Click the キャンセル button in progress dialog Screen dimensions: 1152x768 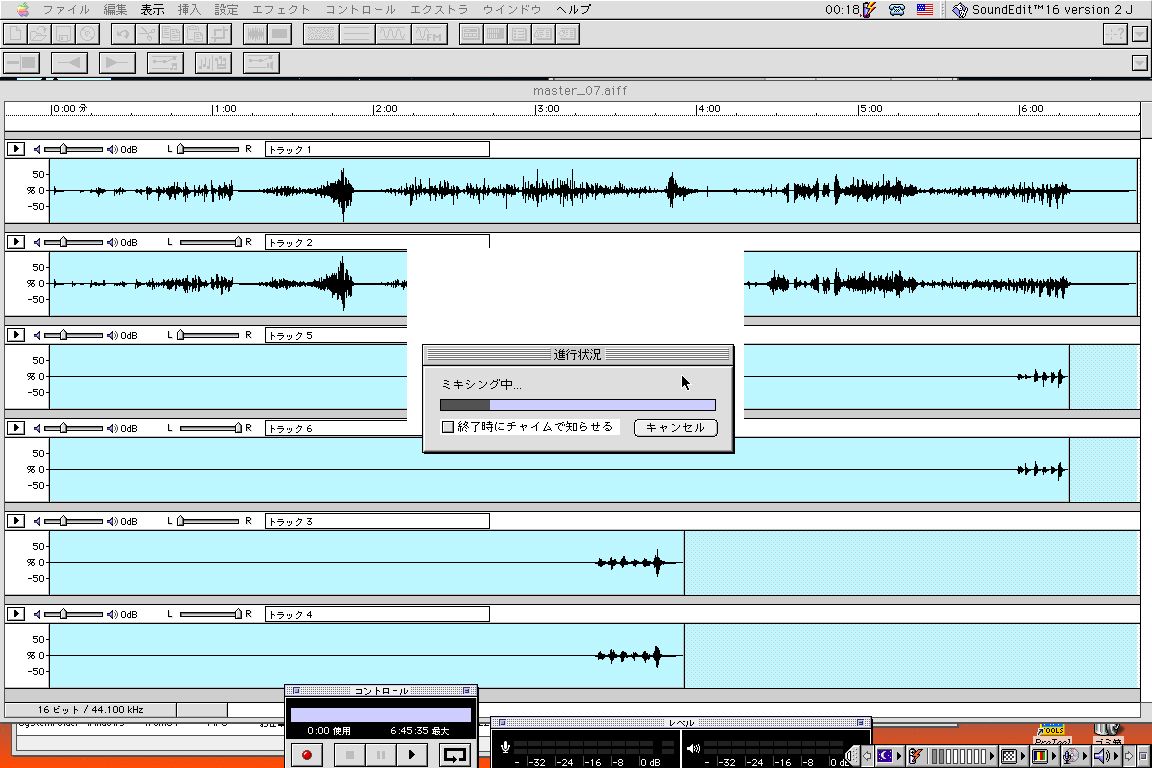coord(675,428)
